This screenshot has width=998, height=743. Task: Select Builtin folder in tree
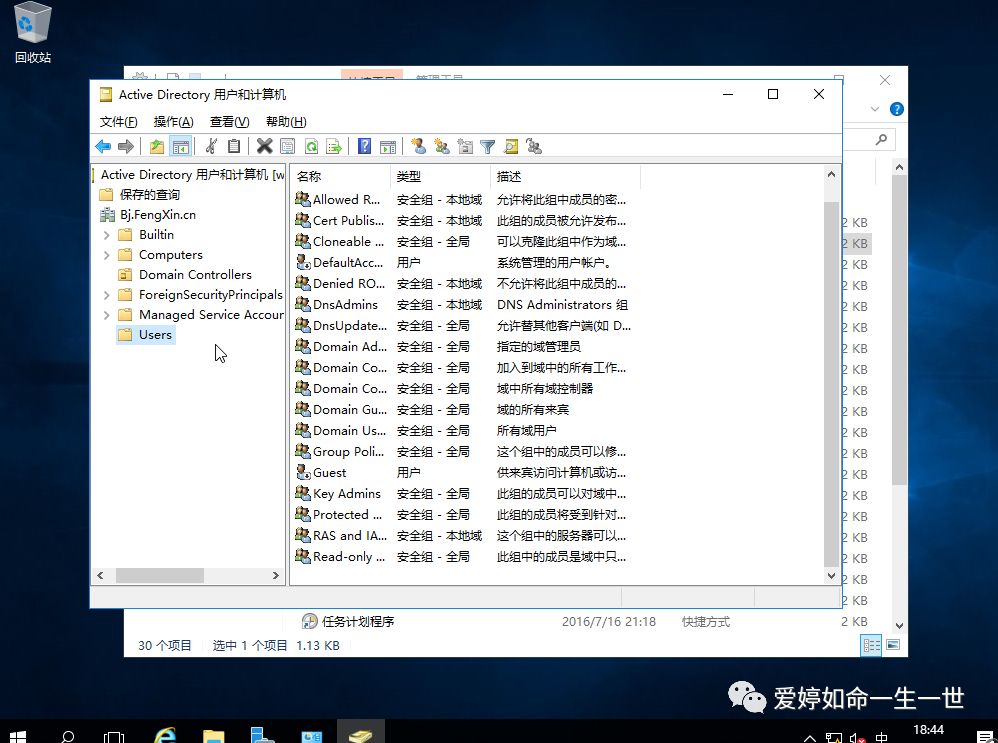(156, 235)
